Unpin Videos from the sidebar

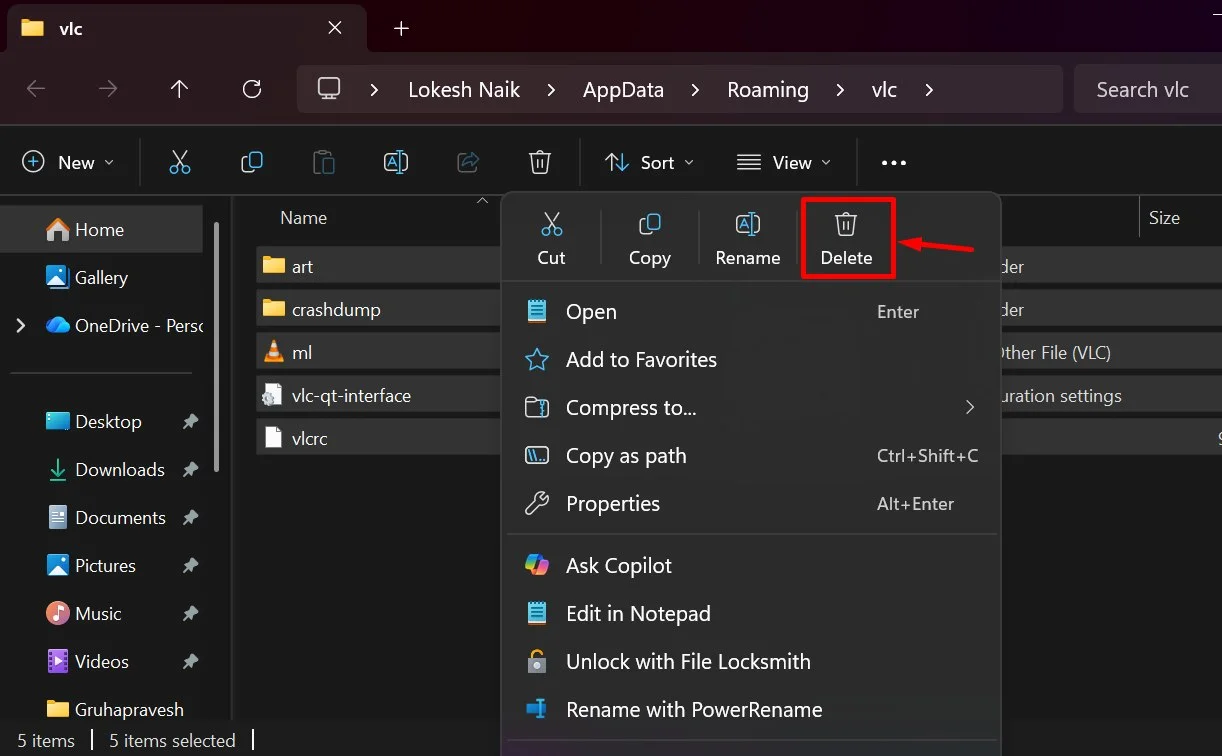(x=190, y=662)
